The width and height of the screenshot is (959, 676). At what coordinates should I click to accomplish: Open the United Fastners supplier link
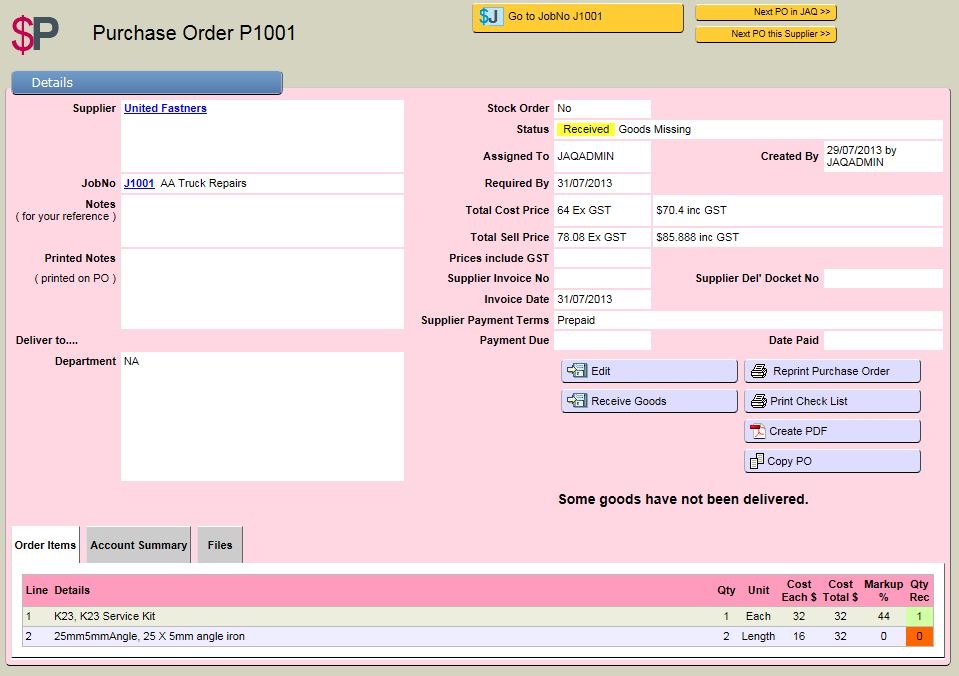pyautogui.click(x=165, y=108)
